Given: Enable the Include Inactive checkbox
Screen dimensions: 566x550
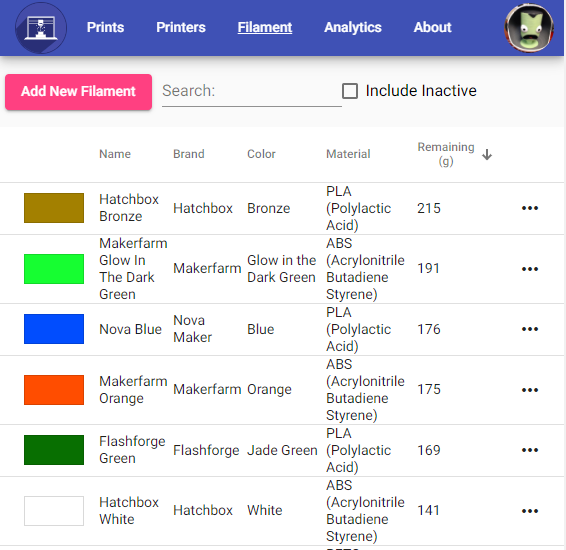Looking at the screenshot, I should pos(350,91).
